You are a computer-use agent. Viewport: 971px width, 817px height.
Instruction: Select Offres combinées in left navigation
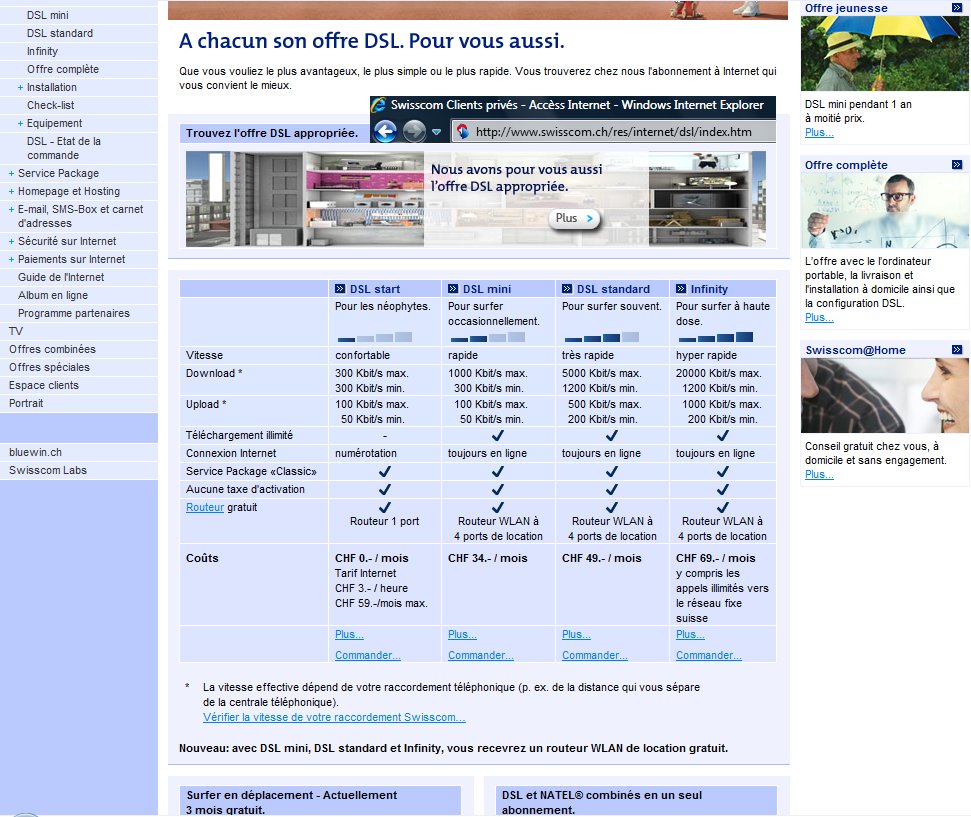pos(52,349)
